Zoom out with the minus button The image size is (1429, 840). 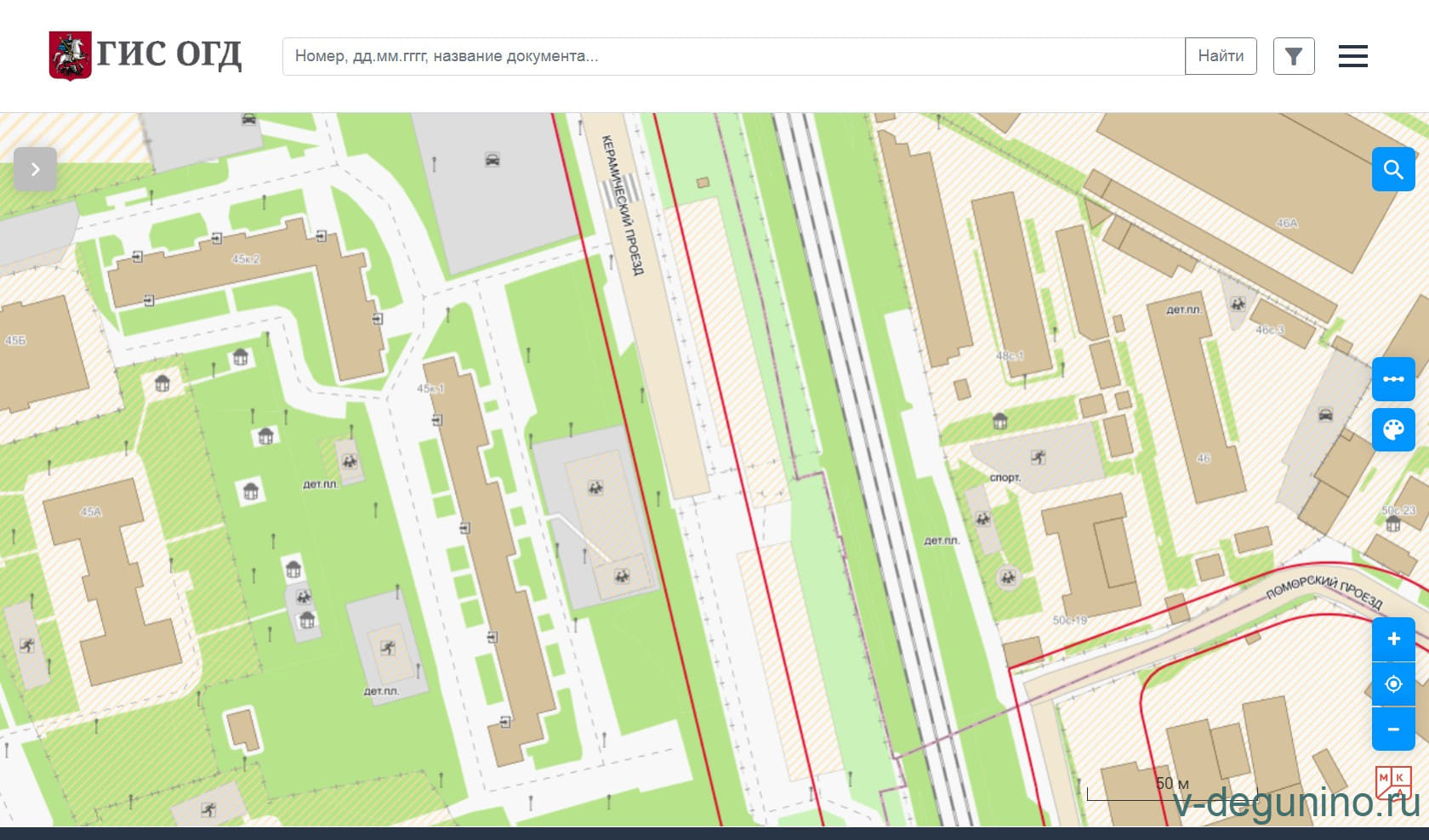pos(1392,729)
